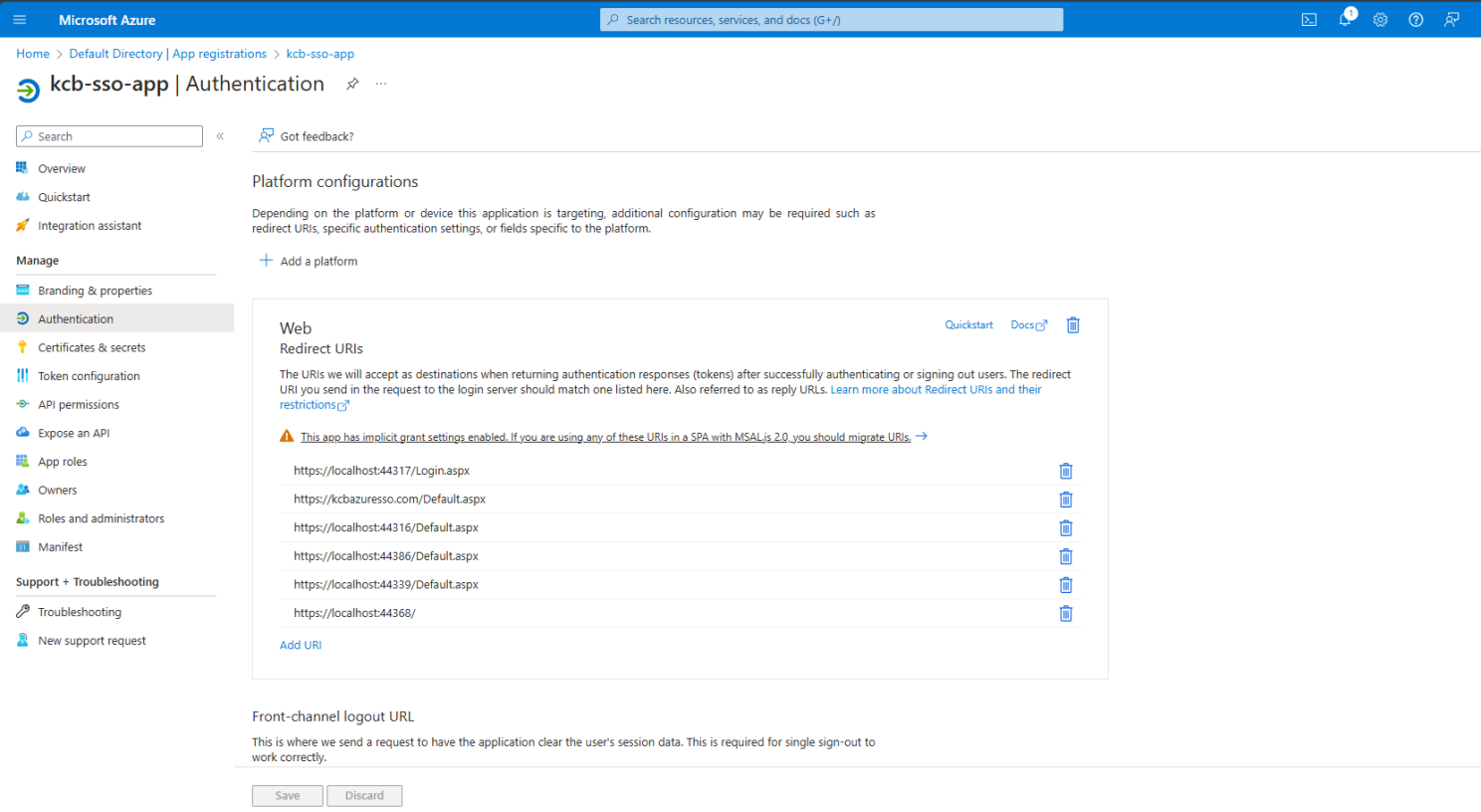Open the Web Docs link

[1029, 325]
